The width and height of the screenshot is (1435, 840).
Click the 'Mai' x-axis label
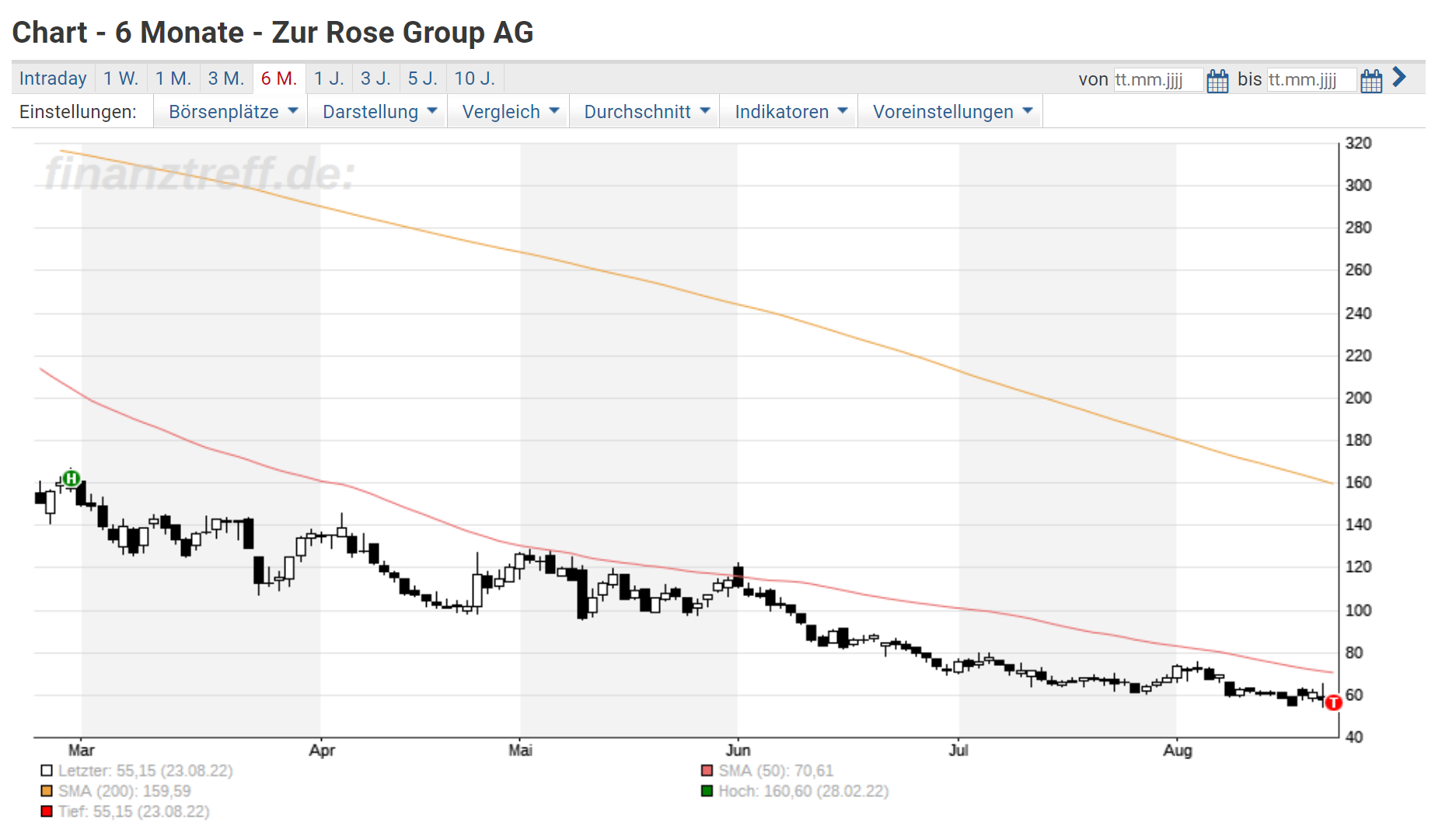click(520, 750)
